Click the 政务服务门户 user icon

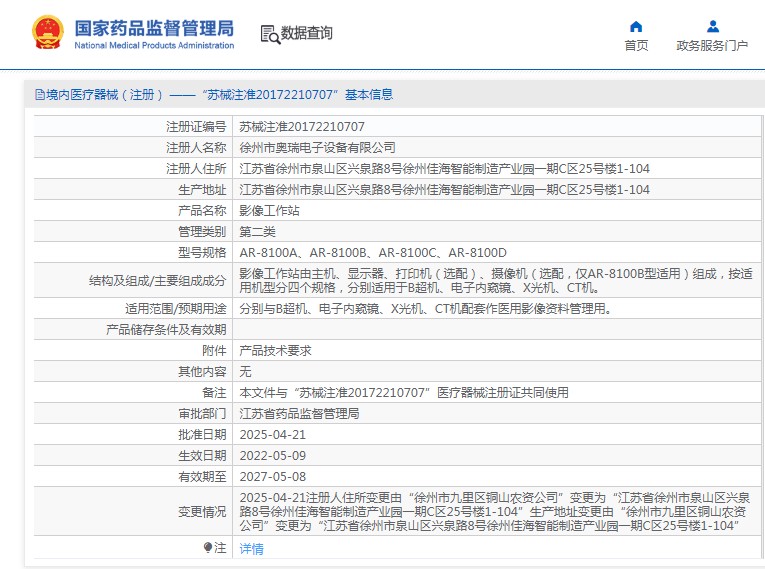pyautogui.click(x=712, y=26)
